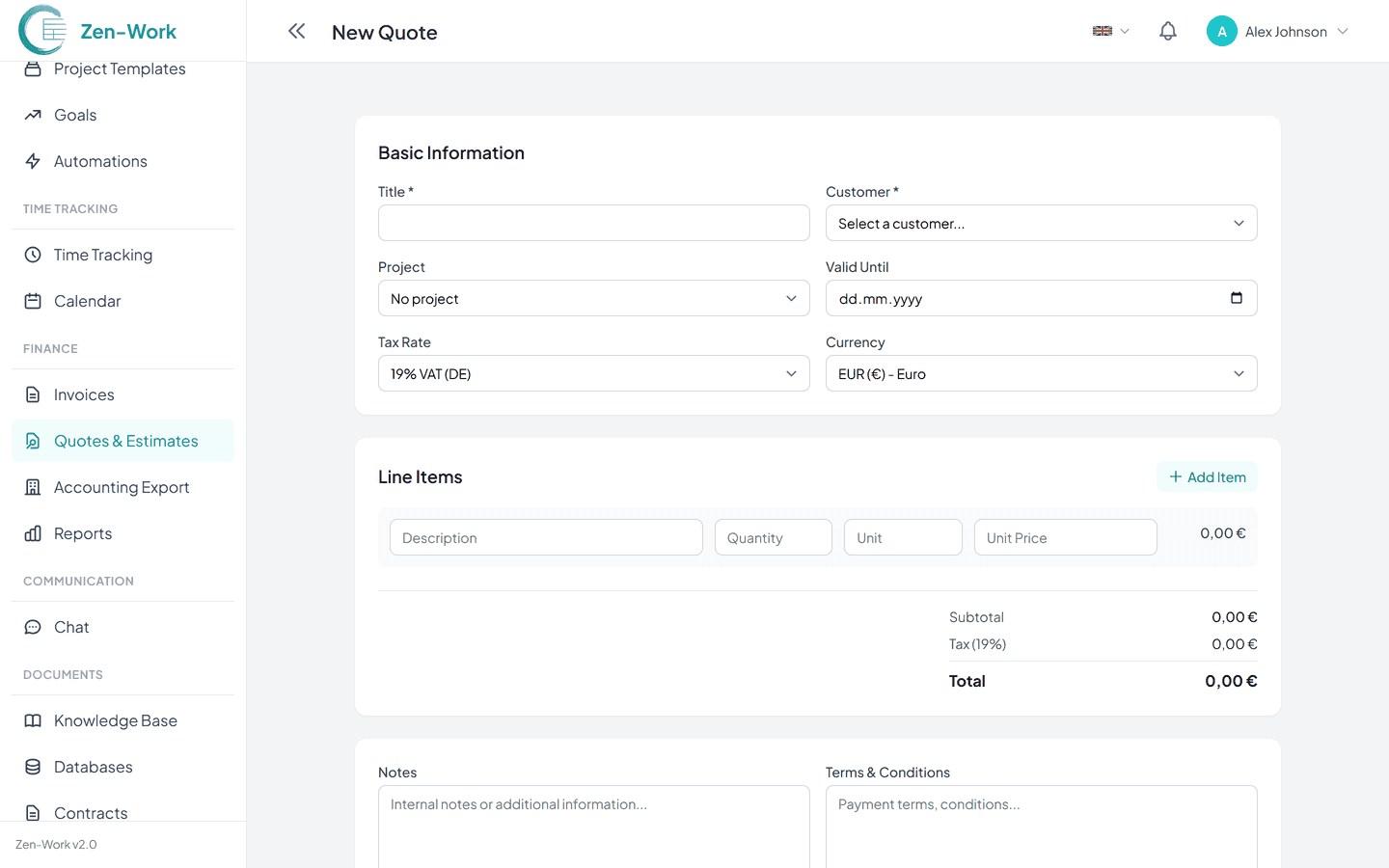Image resolution: width=1389 pixels, height=868 pixels.
Task: Open the Project dropdown
Action: 593,298
